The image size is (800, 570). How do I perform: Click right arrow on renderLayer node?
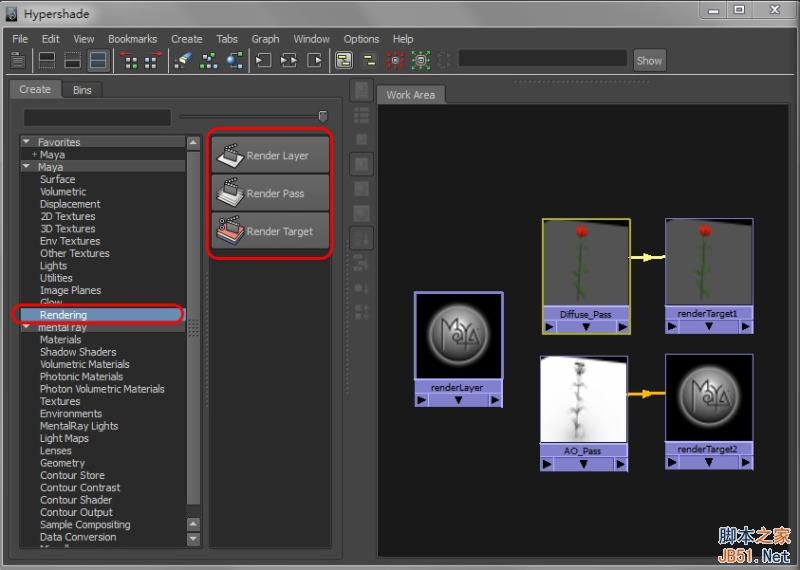pyautogui.click(x=495, y=401)
